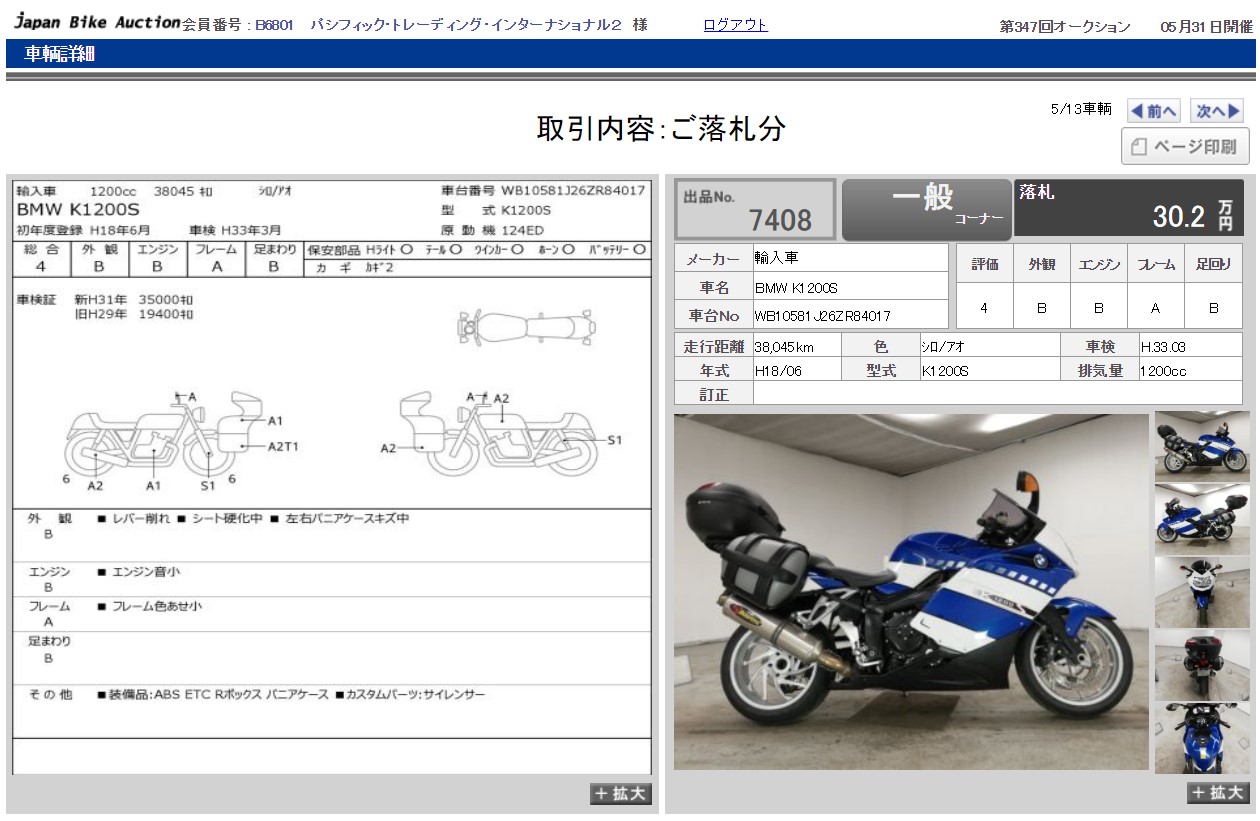Select the cockpit top-view thumbnail
1260x821 pixels.
[1202, 738]
